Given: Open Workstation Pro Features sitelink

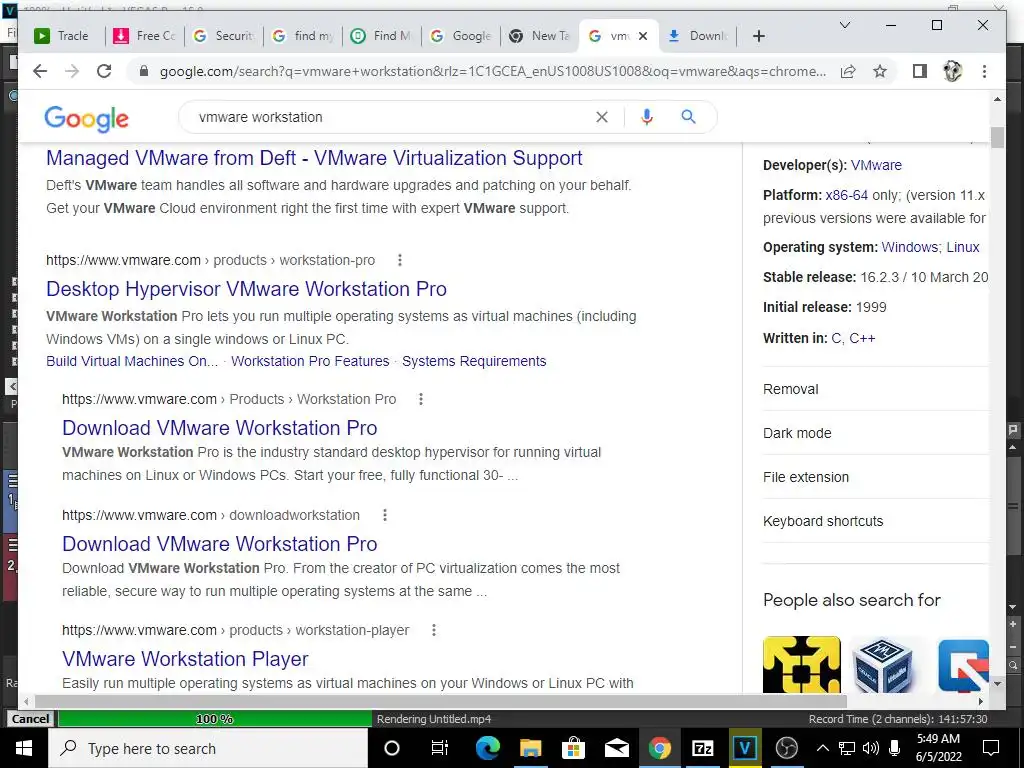Looking at the screenshot, I should tap(310, 361).
